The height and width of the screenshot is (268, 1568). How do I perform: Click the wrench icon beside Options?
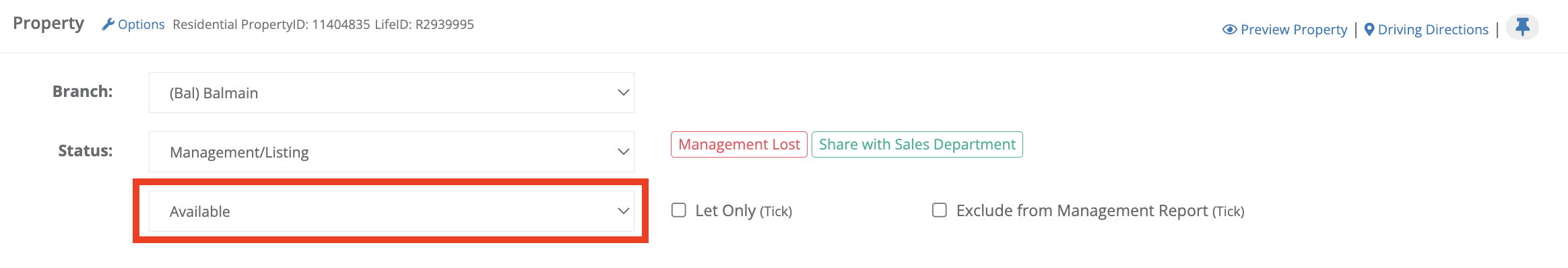tap(108, 24)
